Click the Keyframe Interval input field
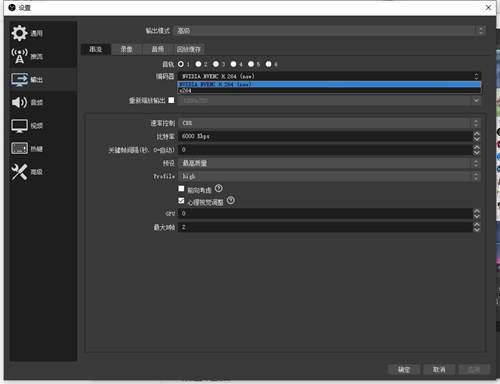 tap(326, 150)
